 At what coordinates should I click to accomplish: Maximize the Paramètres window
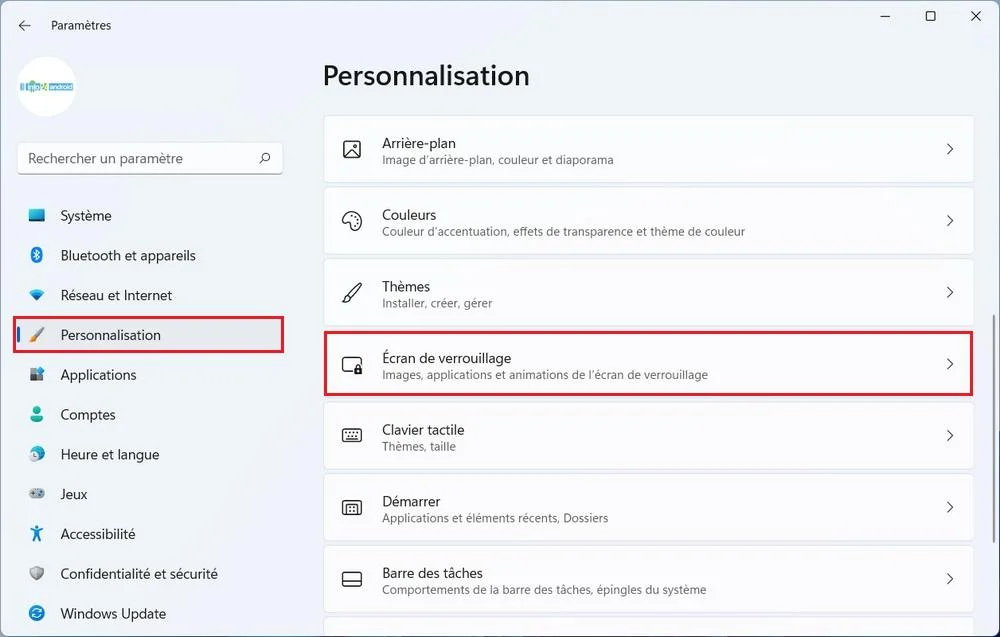tap(930, 16)
